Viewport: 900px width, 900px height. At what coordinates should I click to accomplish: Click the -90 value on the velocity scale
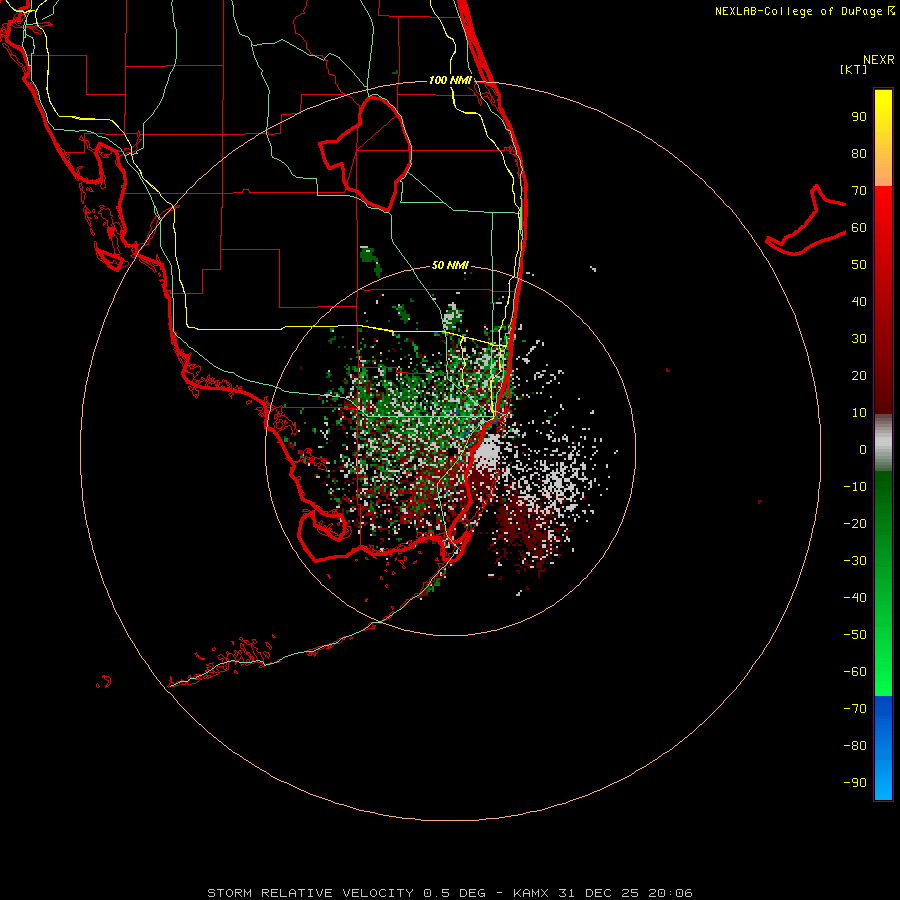click(x=855, y=783)
